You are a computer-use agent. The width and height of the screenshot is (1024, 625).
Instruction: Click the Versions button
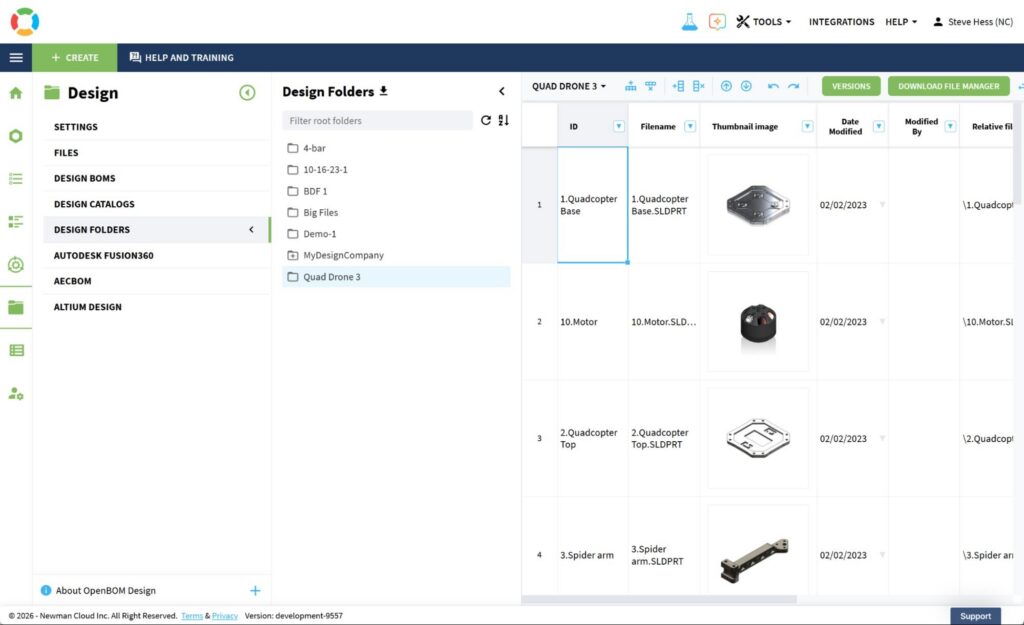tap(851, 86)
